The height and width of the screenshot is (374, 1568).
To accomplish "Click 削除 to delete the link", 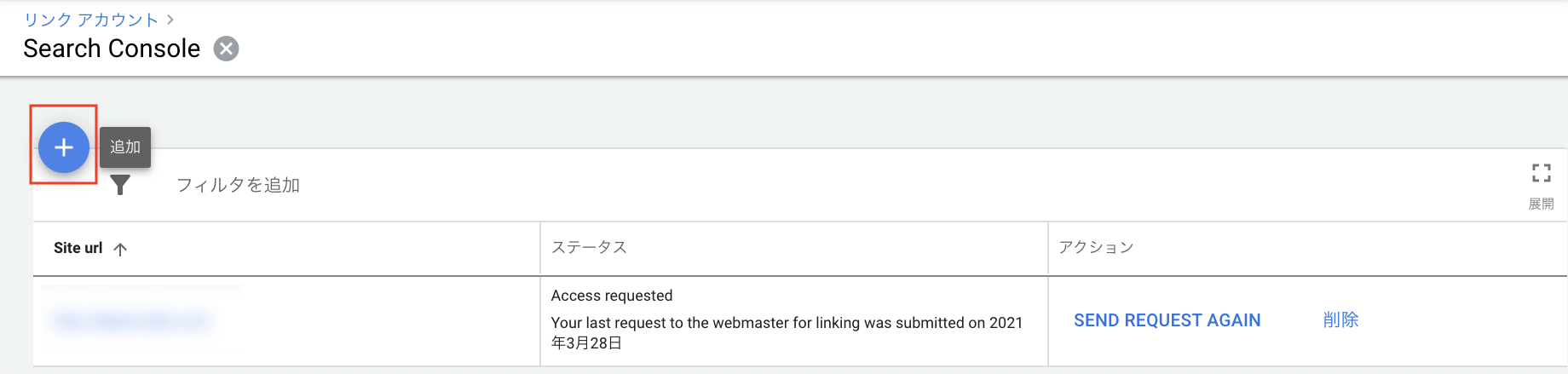I will tap(1340, 320).
